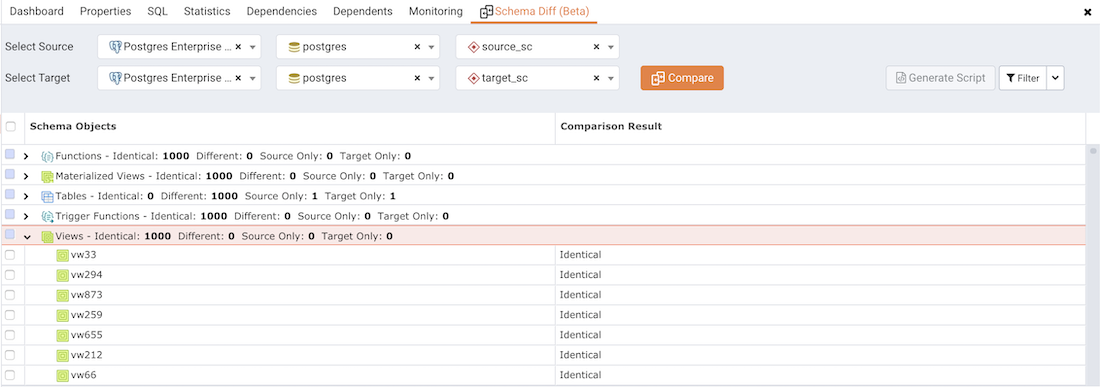Click the Filter button
The height and width of the screenshot is (387, 1100).
coord(1023,78)
